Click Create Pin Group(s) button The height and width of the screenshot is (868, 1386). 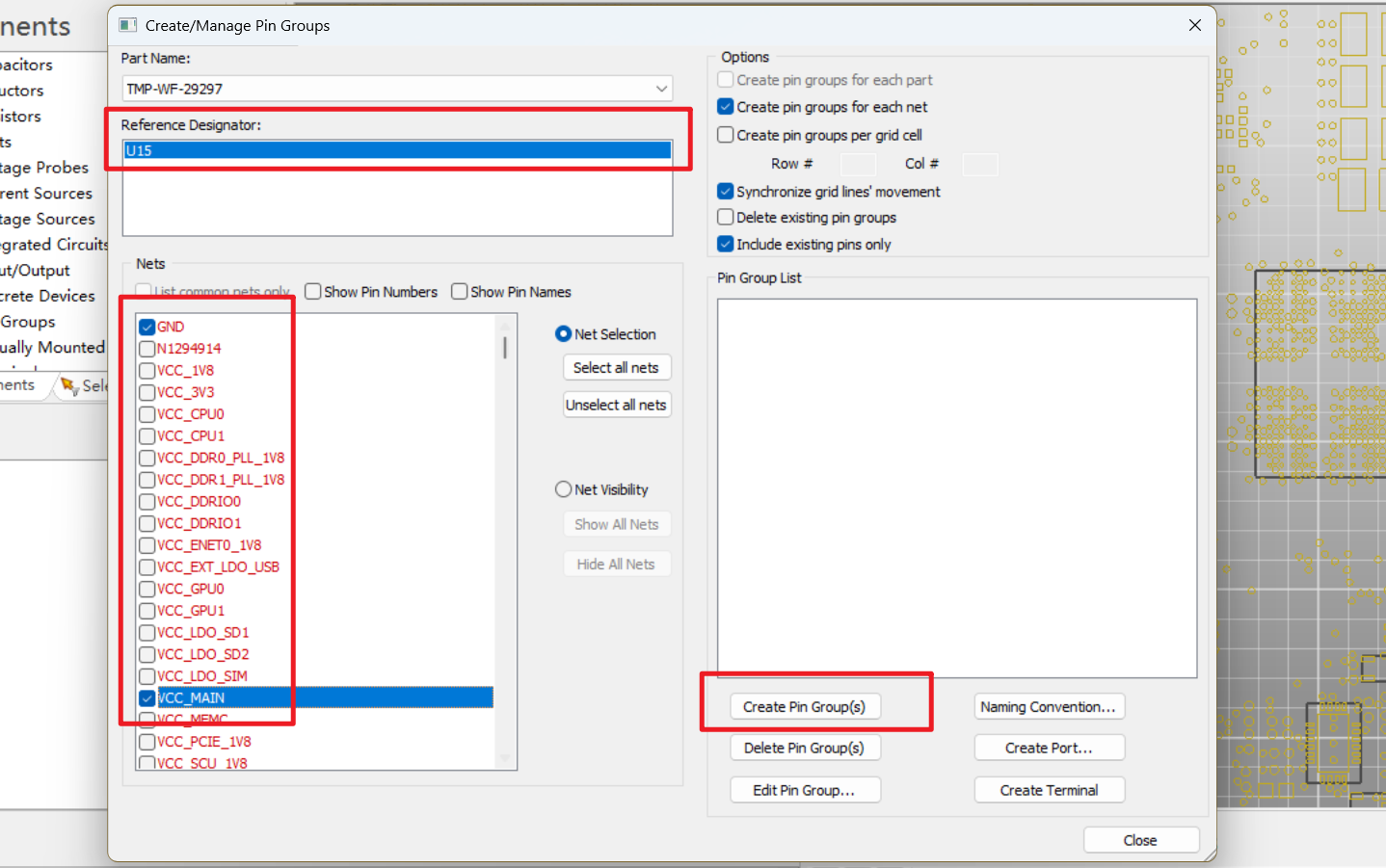pyautogui.click(x=805, y=707)
